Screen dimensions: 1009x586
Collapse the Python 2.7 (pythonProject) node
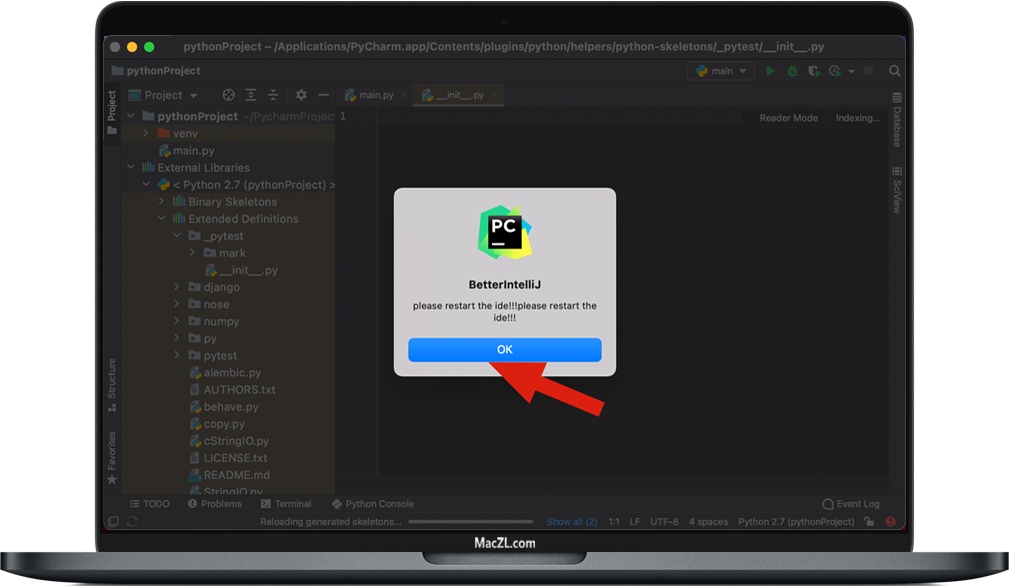(x=146, y=185)
